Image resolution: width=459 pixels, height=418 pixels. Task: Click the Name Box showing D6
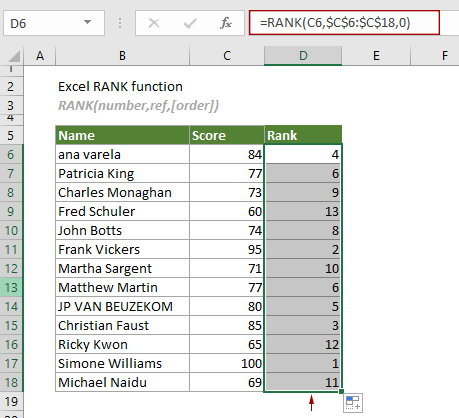click(x=54, y=23)
